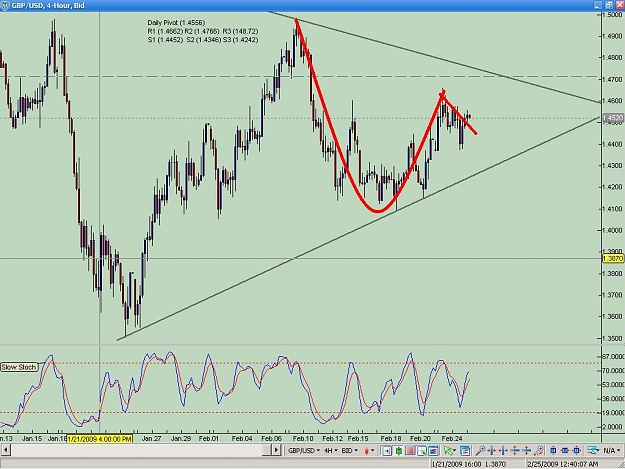Click the green candle toolbar icon
The width and height of the screenshot is (625, 469).
399,451
